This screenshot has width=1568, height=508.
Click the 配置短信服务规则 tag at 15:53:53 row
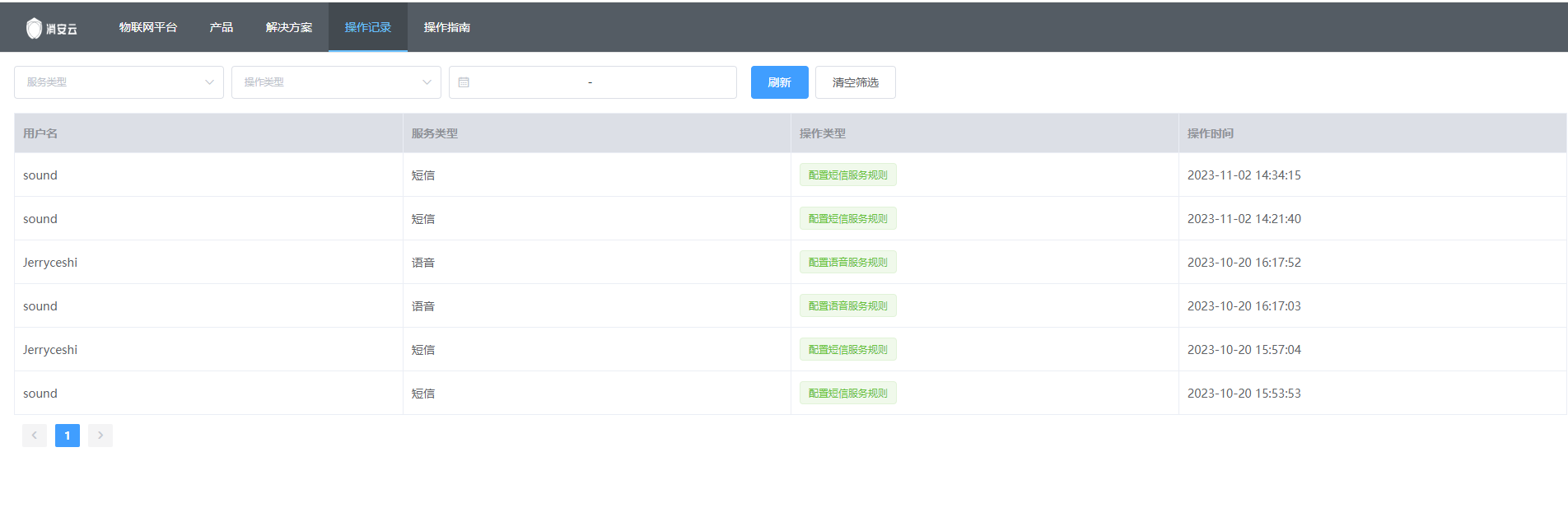click(848, 393)
